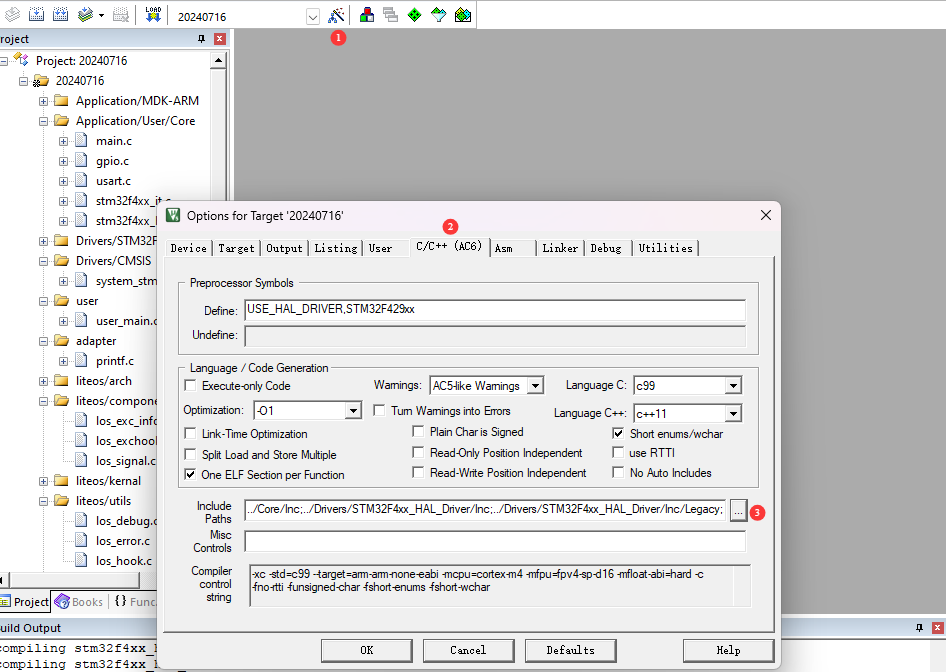The width and height of the screenshot is (946, 672).
Task: Open Options for Target magic wand icon
Action: click(336, 15)
